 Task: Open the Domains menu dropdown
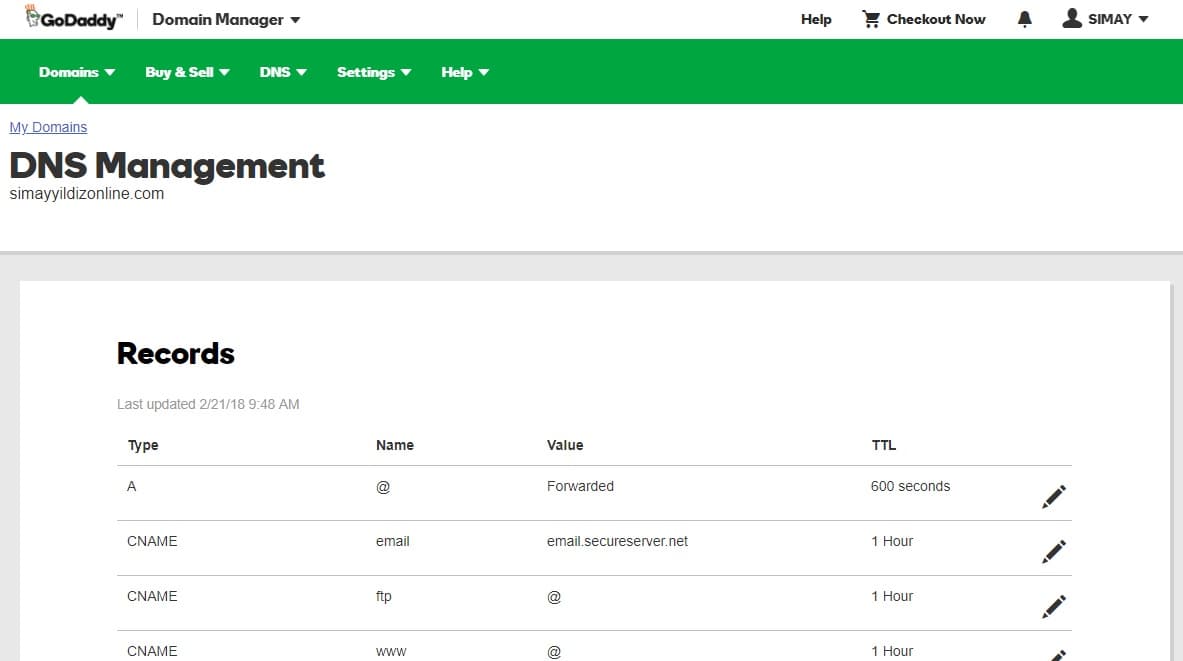[75, 71]
